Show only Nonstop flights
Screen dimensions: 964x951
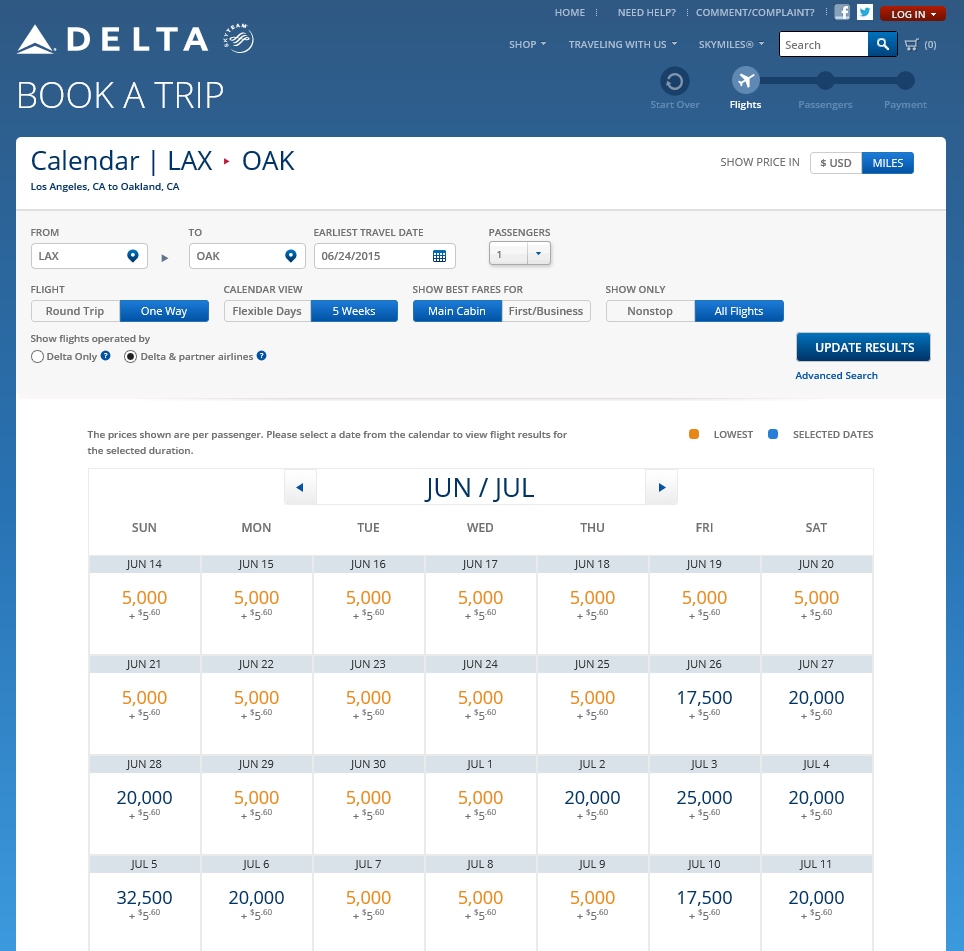[x=650, y=311]
